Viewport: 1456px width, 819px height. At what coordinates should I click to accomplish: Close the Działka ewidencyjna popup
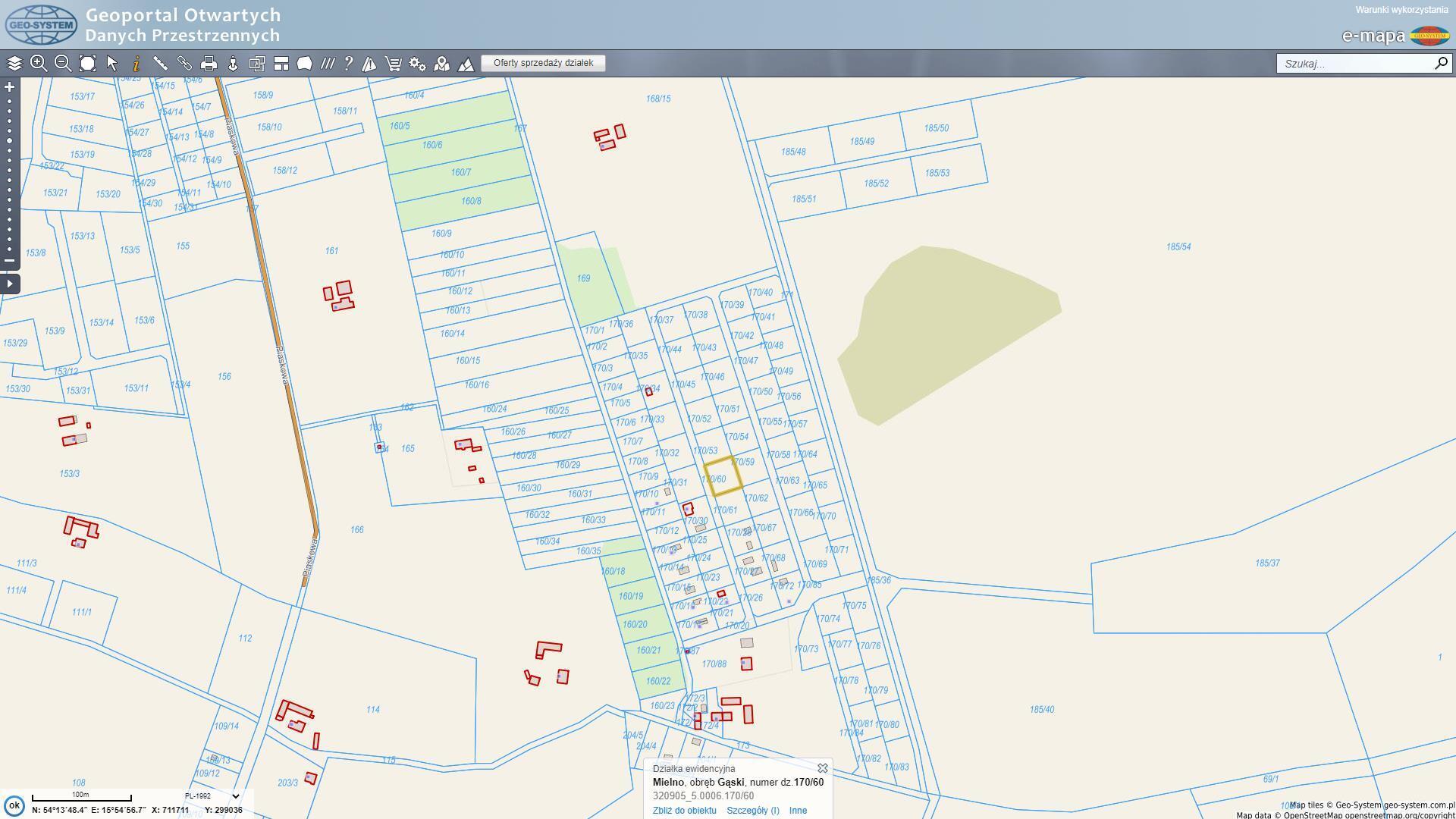click(x=822, y=768)
